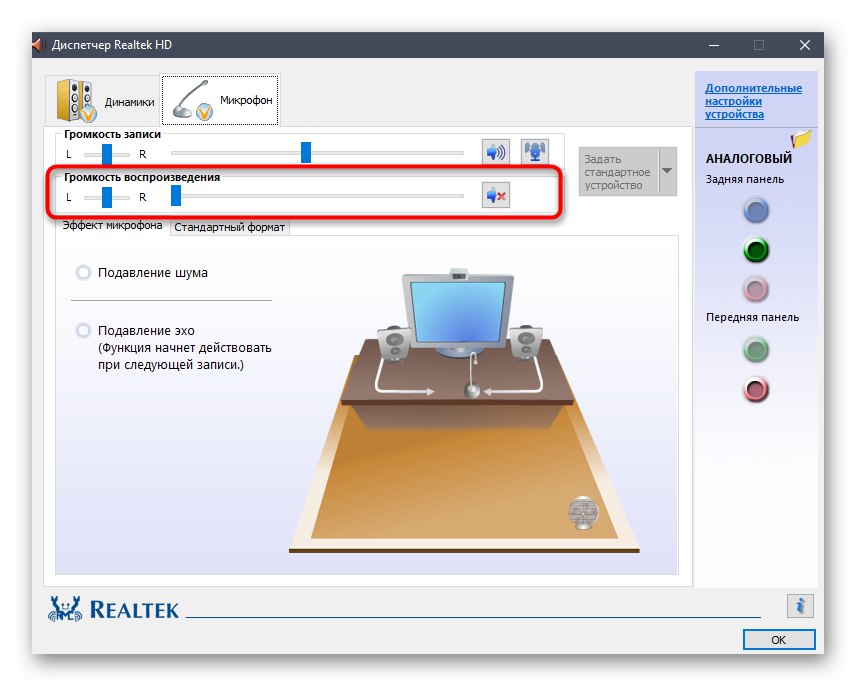Click the Громкость воспроизведения label
The width and height of the screenshot is (856, 686).
click(x=142, y=177)
